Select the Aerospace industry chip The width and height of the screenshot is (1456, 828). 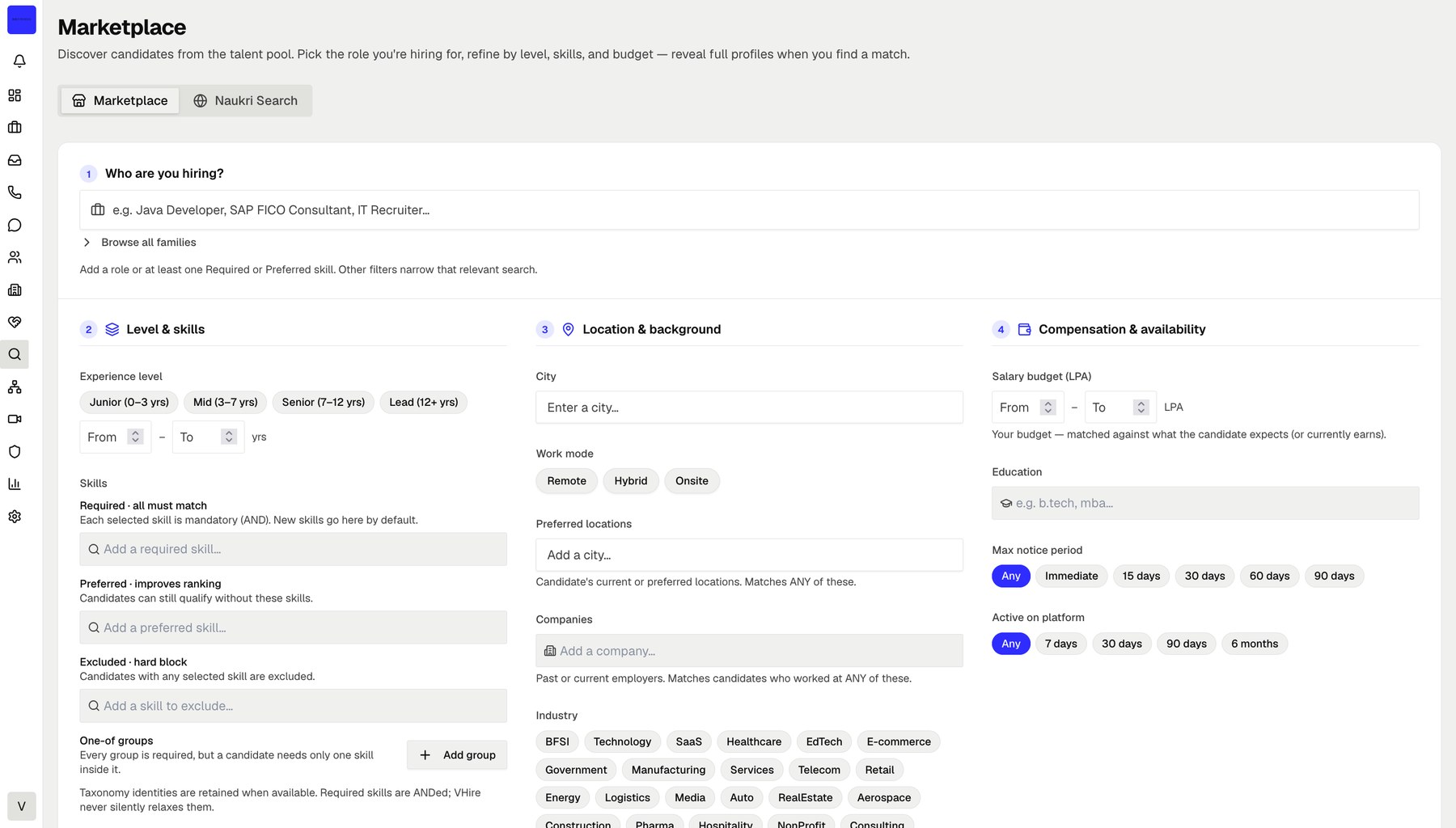[x=884, y=798]
